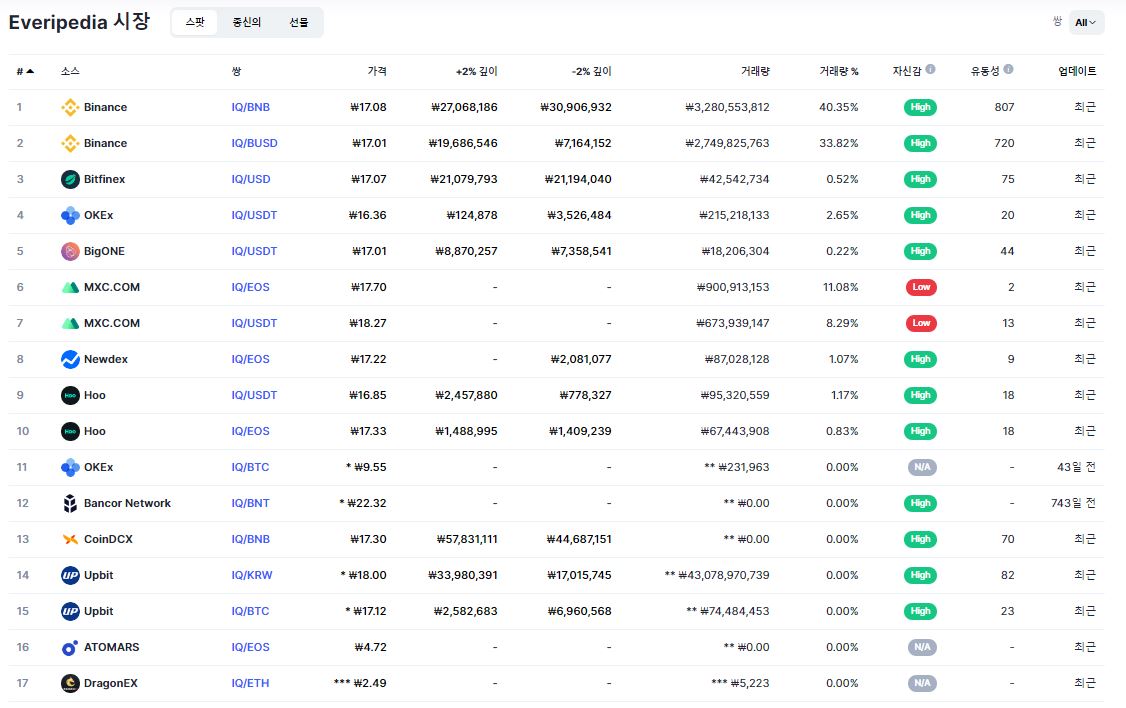The image size is (1126, 708).
Task: Click the liquidity value 807
Action: pyautogui.click(x=1005, y=107)
